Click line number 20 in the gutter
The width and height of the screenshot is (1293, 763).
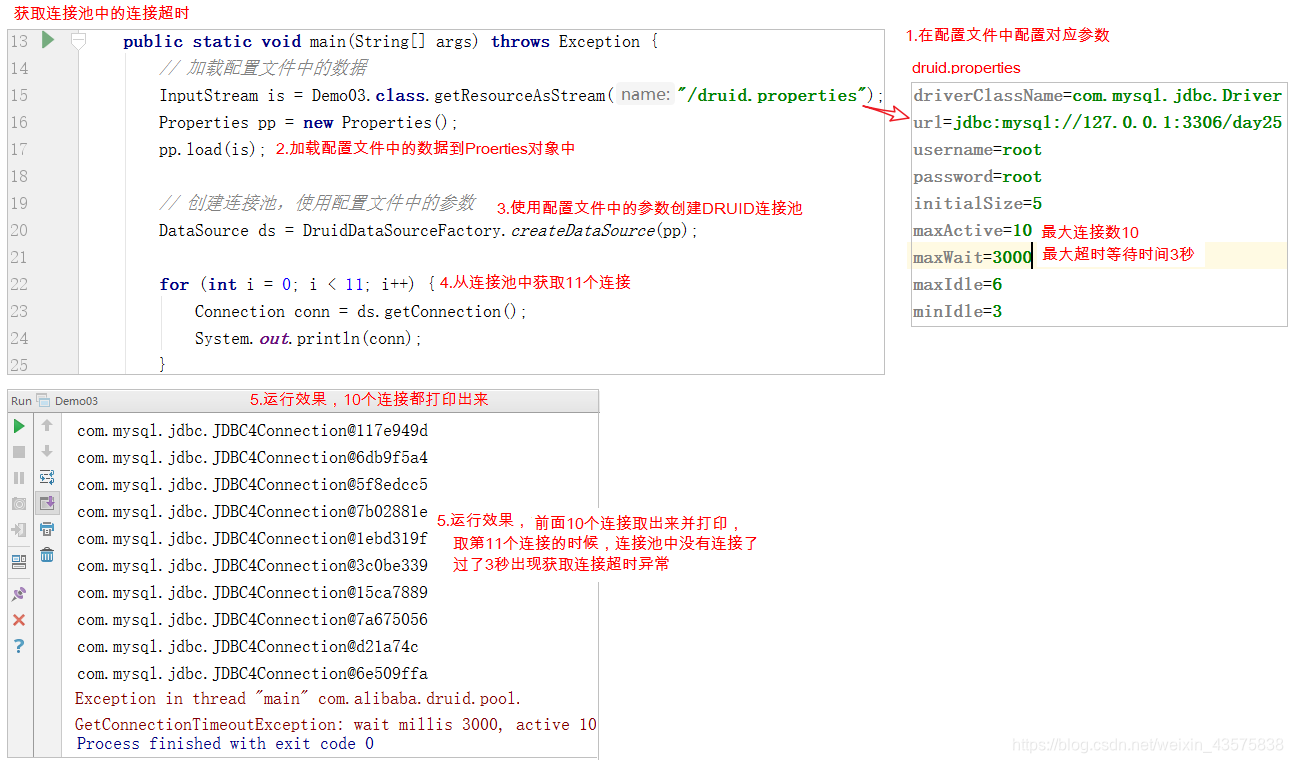20,230
